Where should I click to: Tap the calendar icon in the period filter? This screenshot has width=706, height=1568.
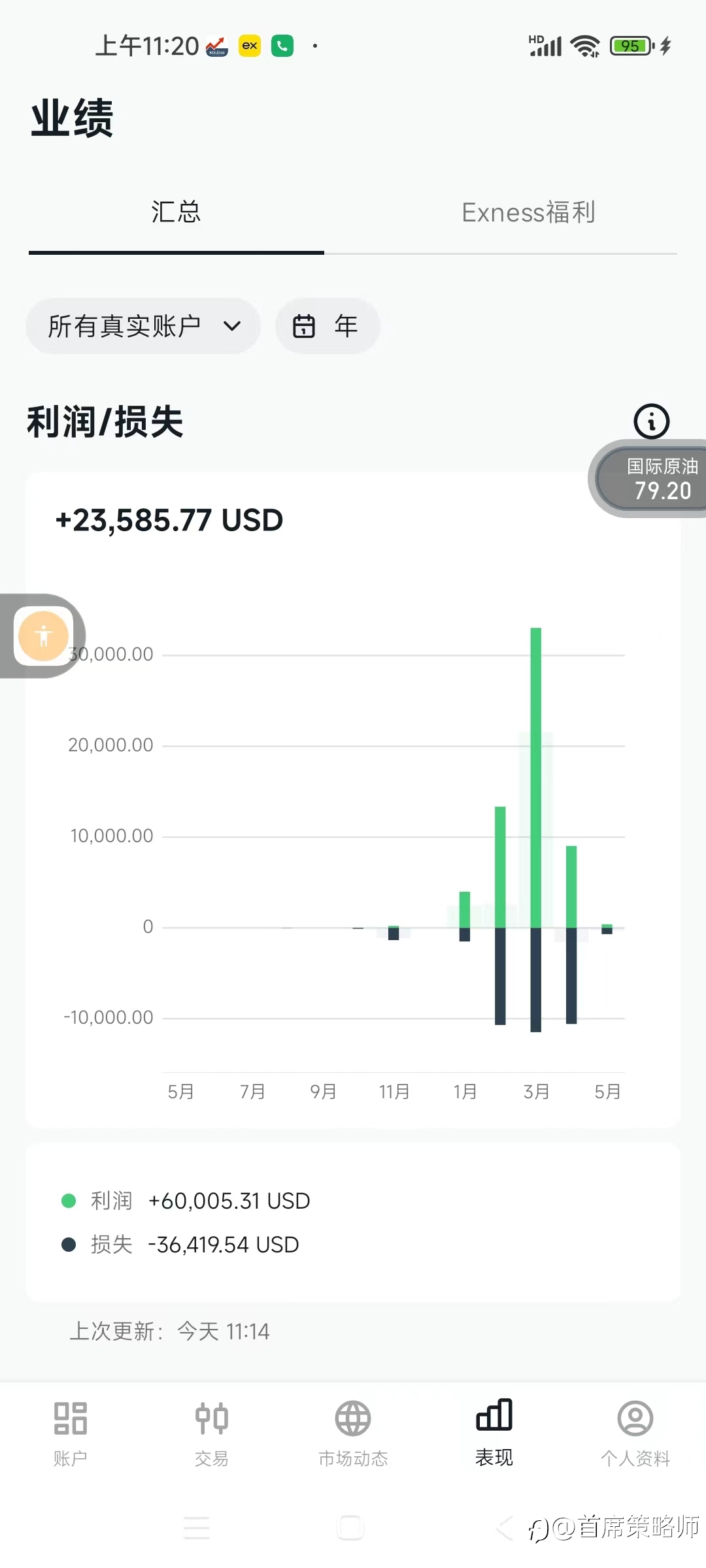(304, 326)
